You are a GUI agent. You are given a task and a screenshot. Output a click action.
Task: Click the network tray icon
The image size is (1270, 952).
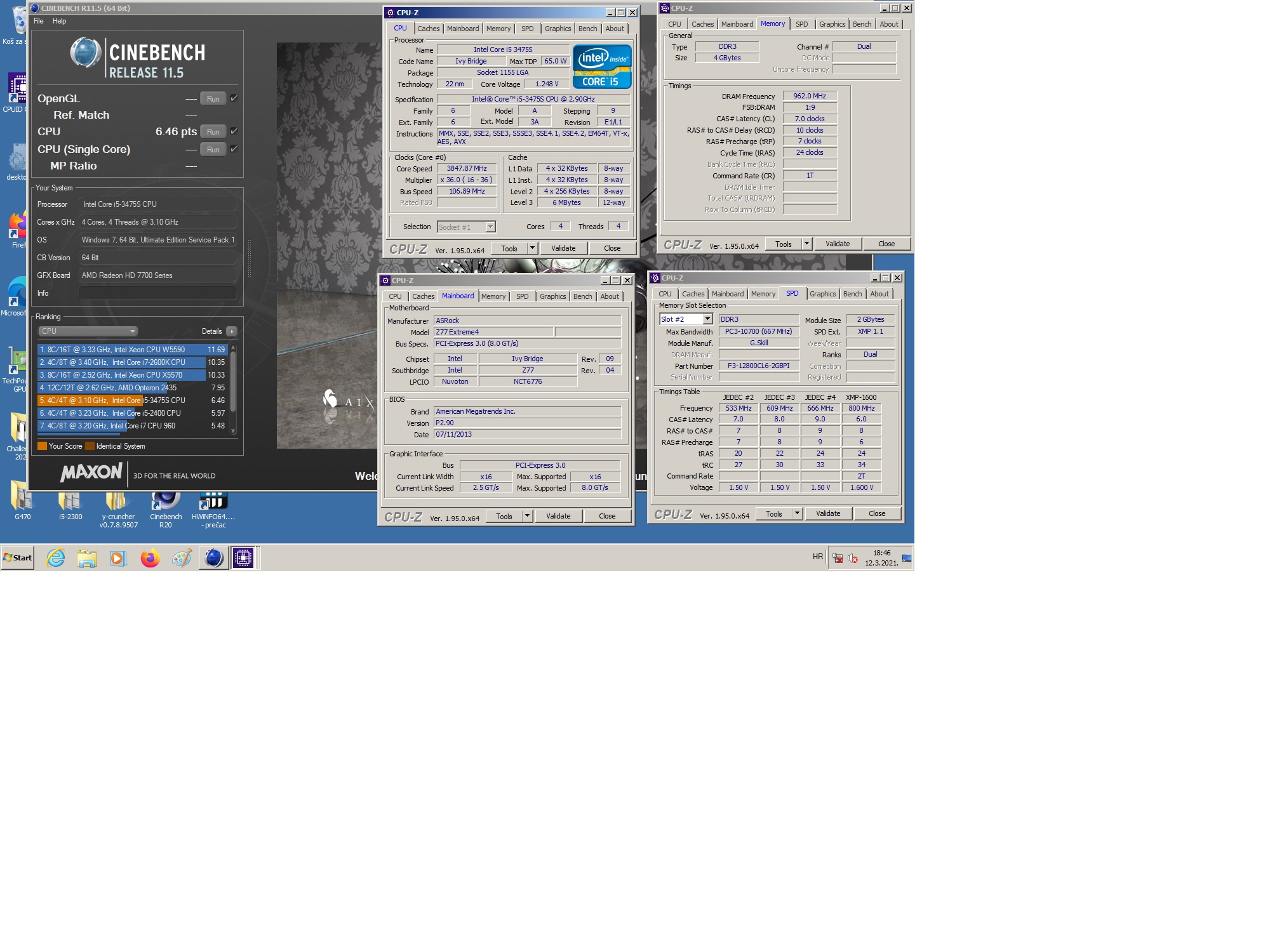pos(838,559)
